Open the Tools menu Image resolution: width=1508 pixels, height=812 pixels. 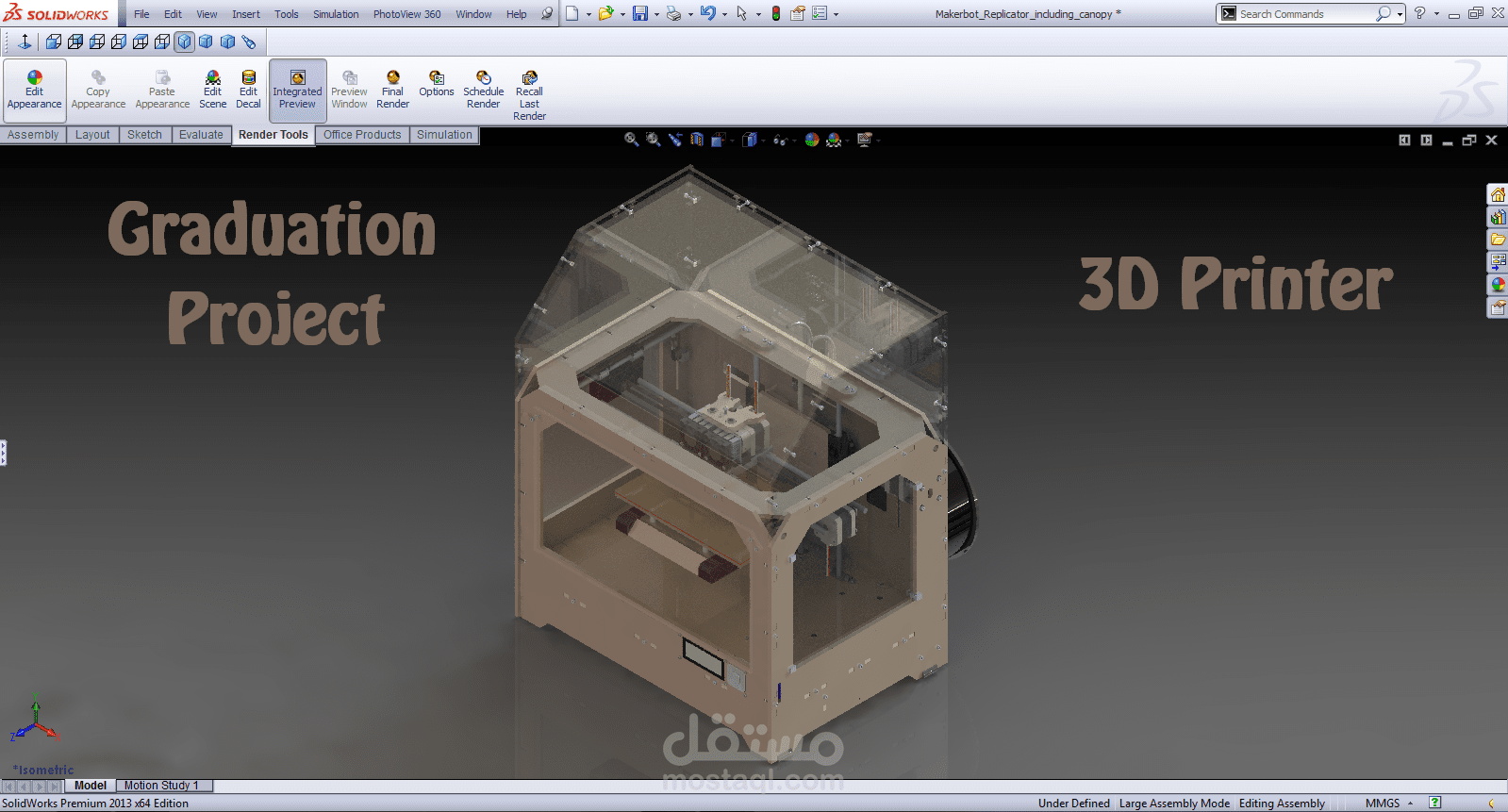[287, 14]
